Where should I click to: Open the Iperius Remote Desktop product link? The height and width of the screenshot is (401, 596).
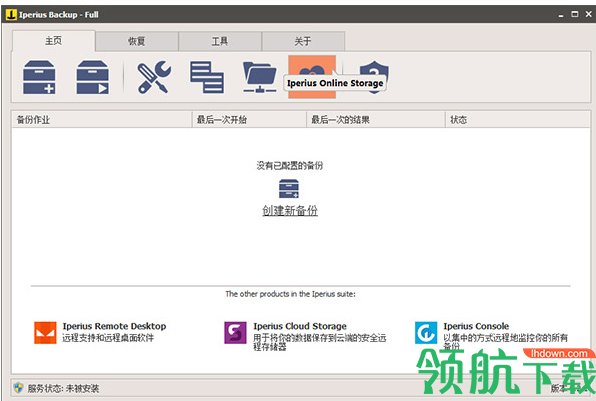click(114, 326)
